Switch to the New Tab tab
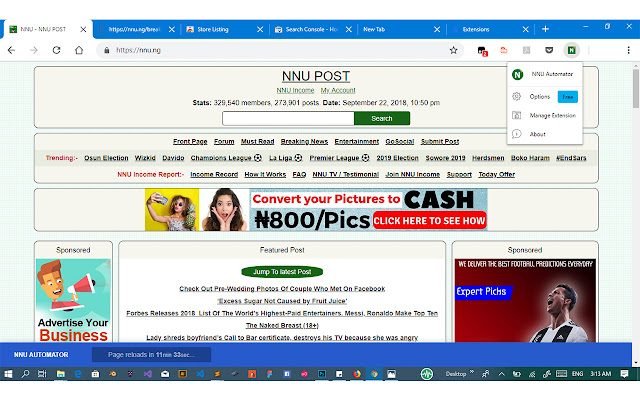 coord(402,29)
